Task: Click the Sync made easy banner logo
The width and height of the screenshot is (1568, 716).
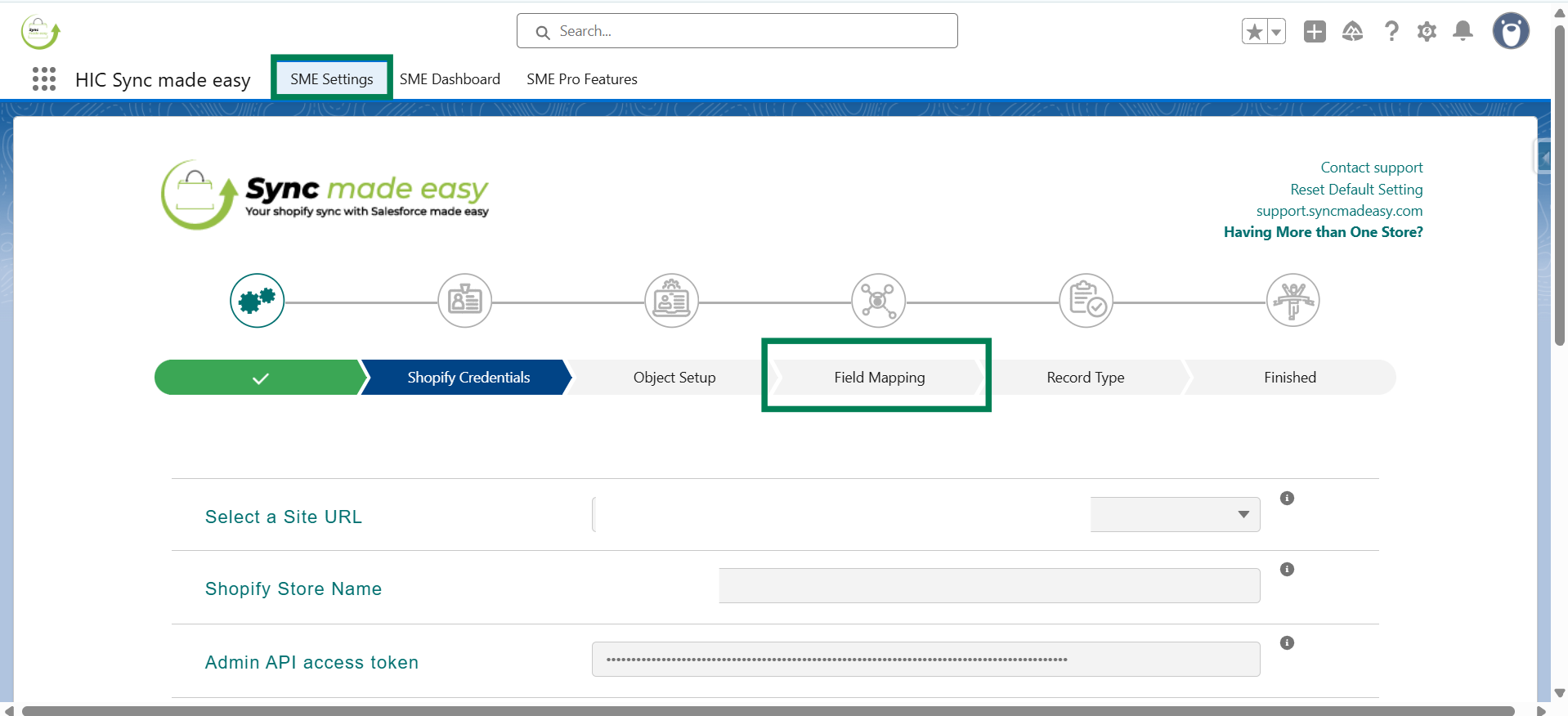Action: (325, 195)
